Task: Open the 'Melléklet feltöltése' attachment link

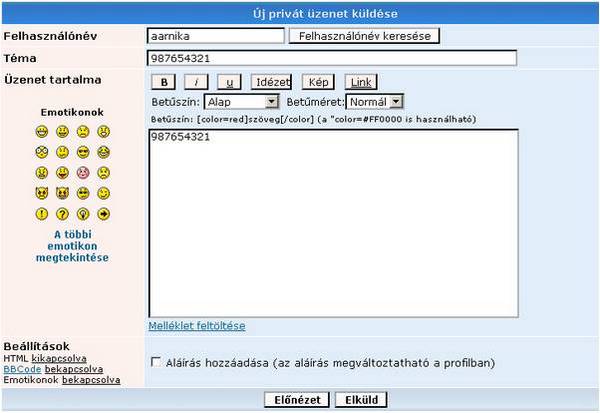Action: (x=196, y=326)
